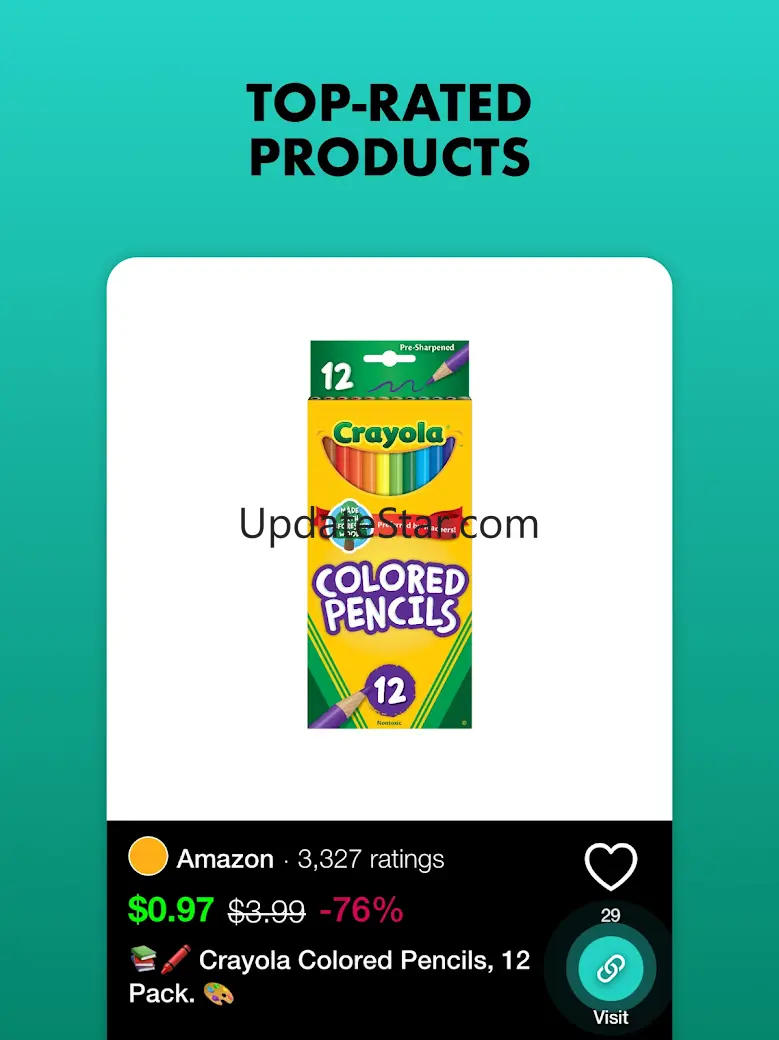The width and height of the screenshot is (779, 1040).
Task: View the 3,327 ratings
Action: [370, 859]
